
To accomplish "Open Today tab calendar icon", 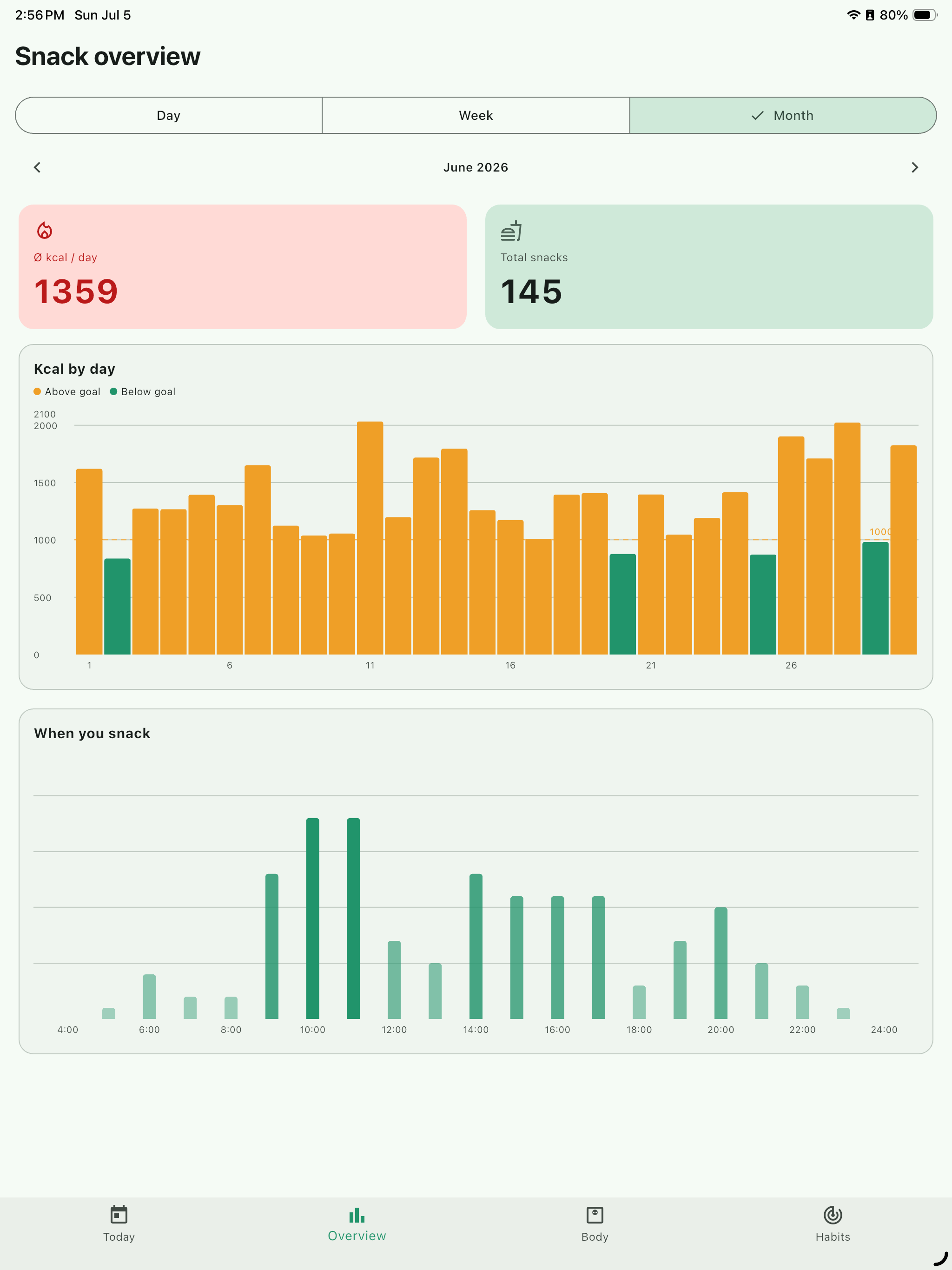I will [x=119, y=1215].
